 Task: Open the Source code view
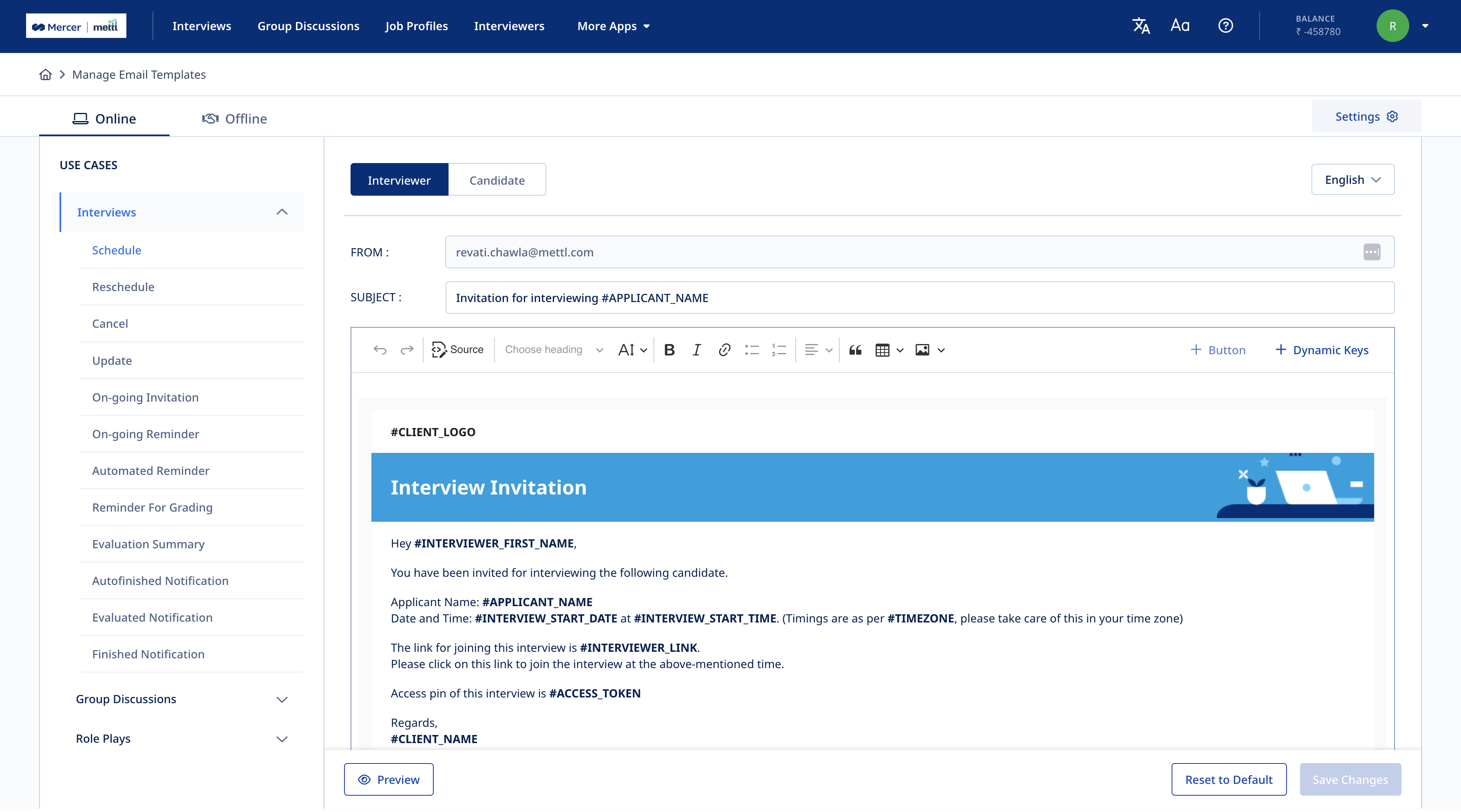(x=458, y=350)
